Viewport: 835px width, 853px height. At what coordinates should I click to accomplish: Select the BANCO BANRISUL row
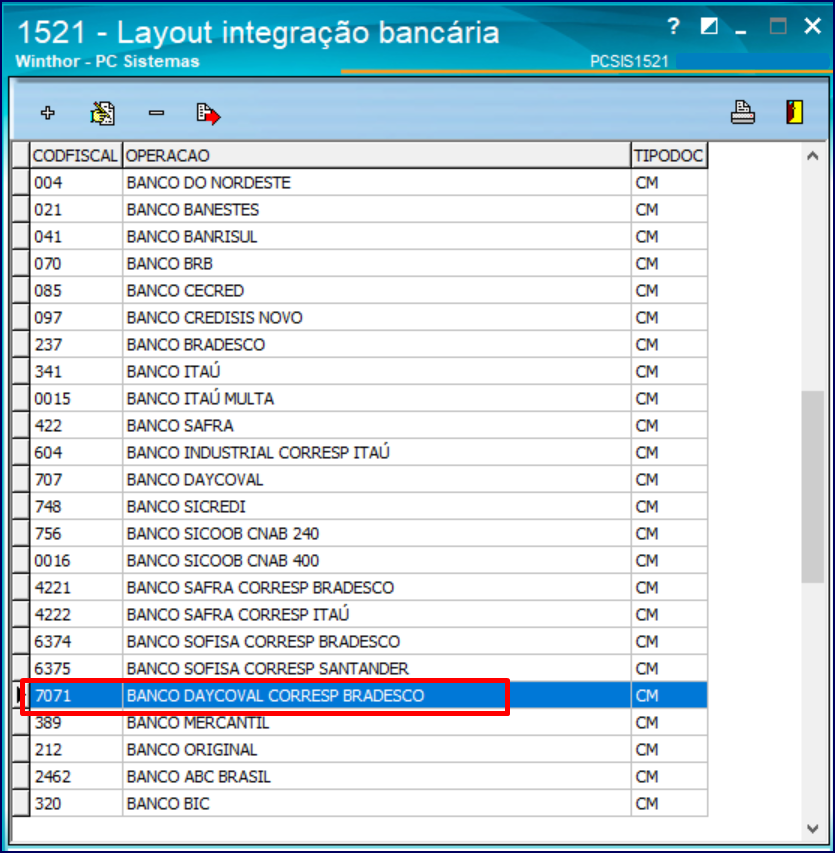(360, 237)
